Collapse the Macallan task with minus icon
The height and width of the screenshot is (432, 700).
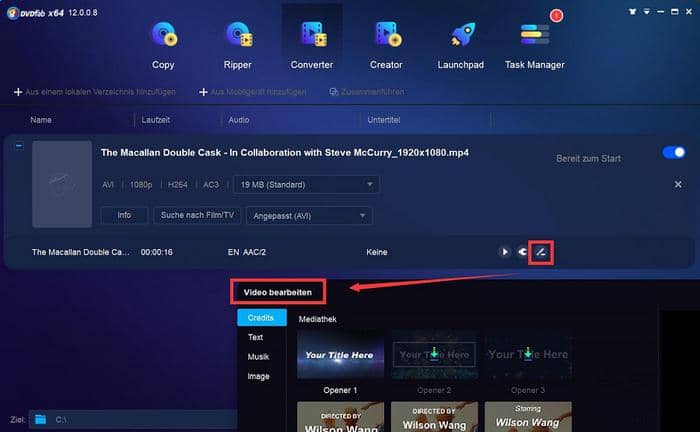pyautogui.click(x=19, y=145)
